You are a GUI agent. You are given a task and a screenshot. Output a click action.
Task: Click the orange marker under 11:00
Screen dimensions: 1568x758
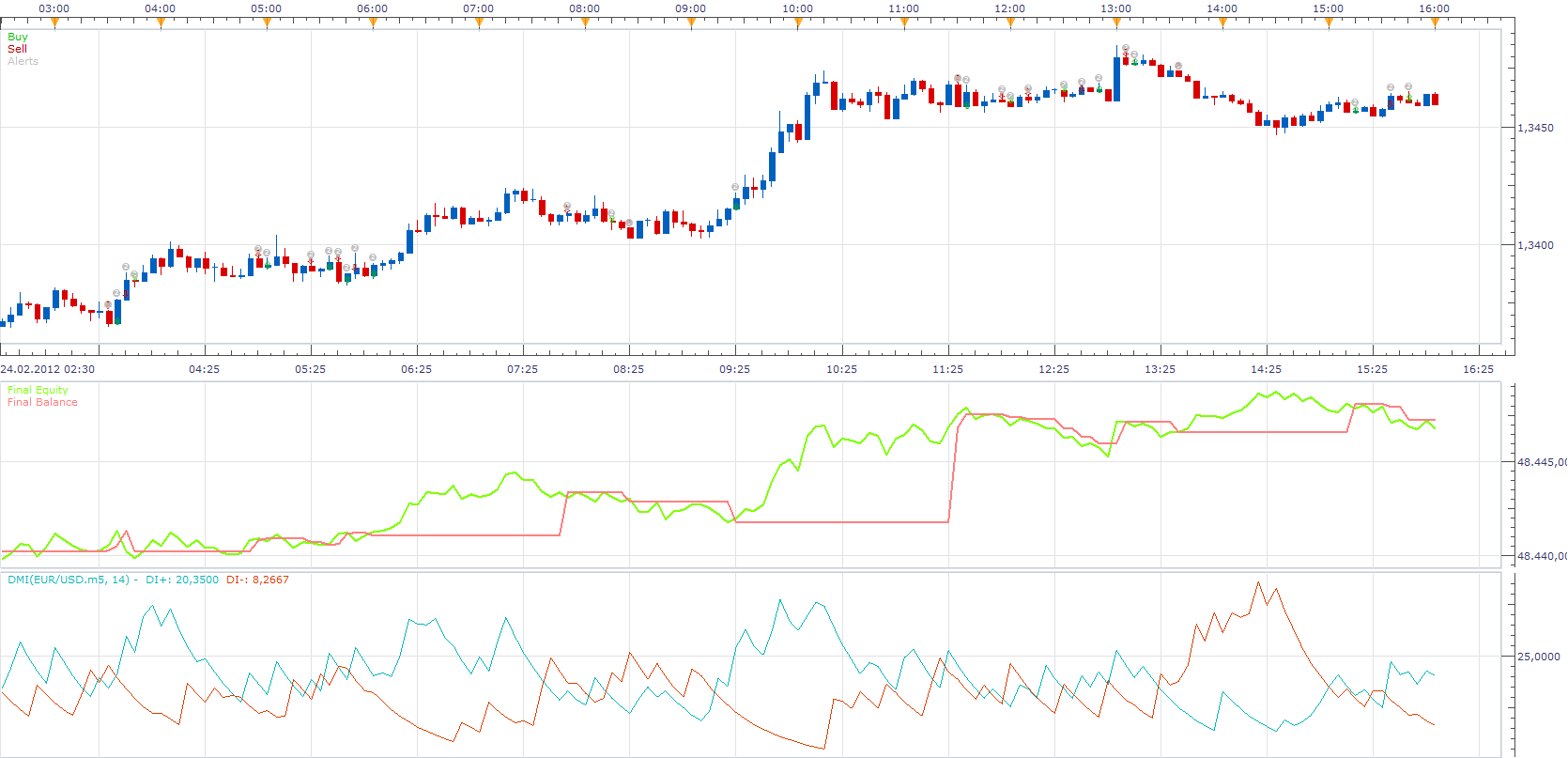(x=904, y=23)
